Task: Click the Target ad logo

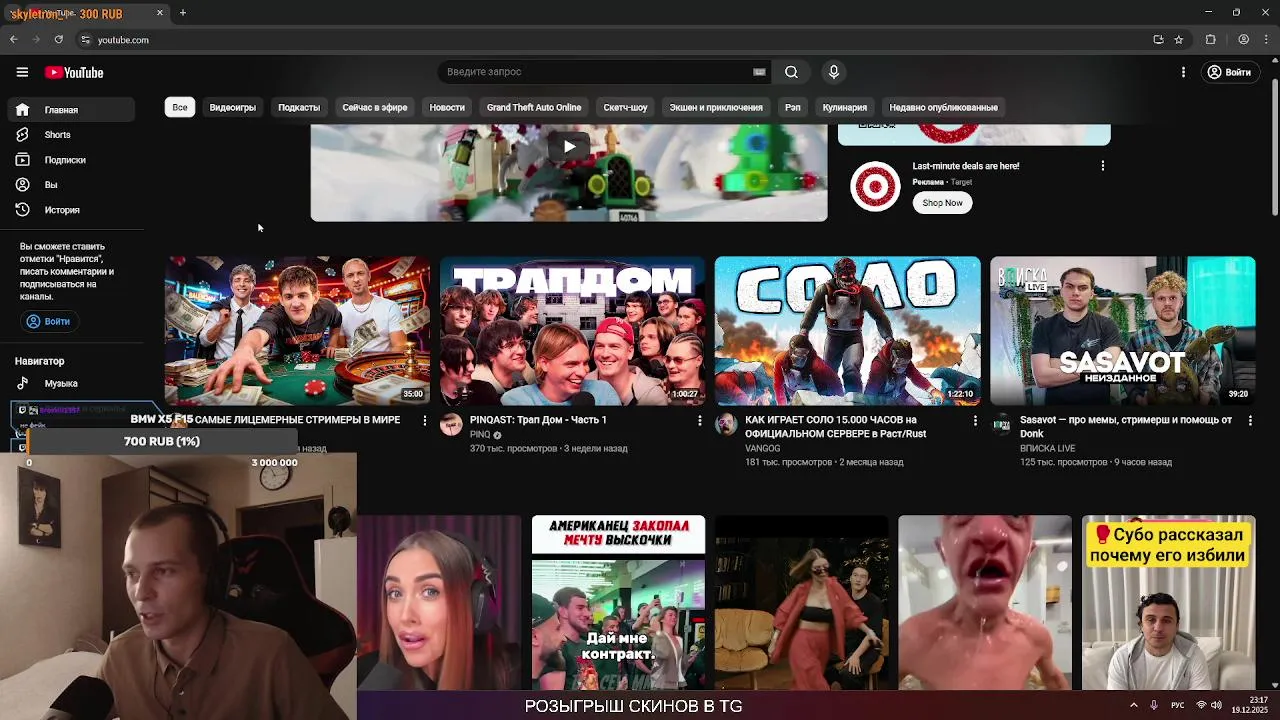Action: (875, 186)
